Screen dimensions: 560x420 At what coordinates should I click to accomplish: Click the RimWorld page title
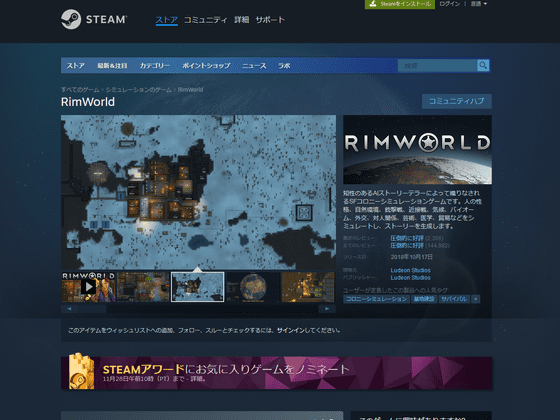coord(88,102)
